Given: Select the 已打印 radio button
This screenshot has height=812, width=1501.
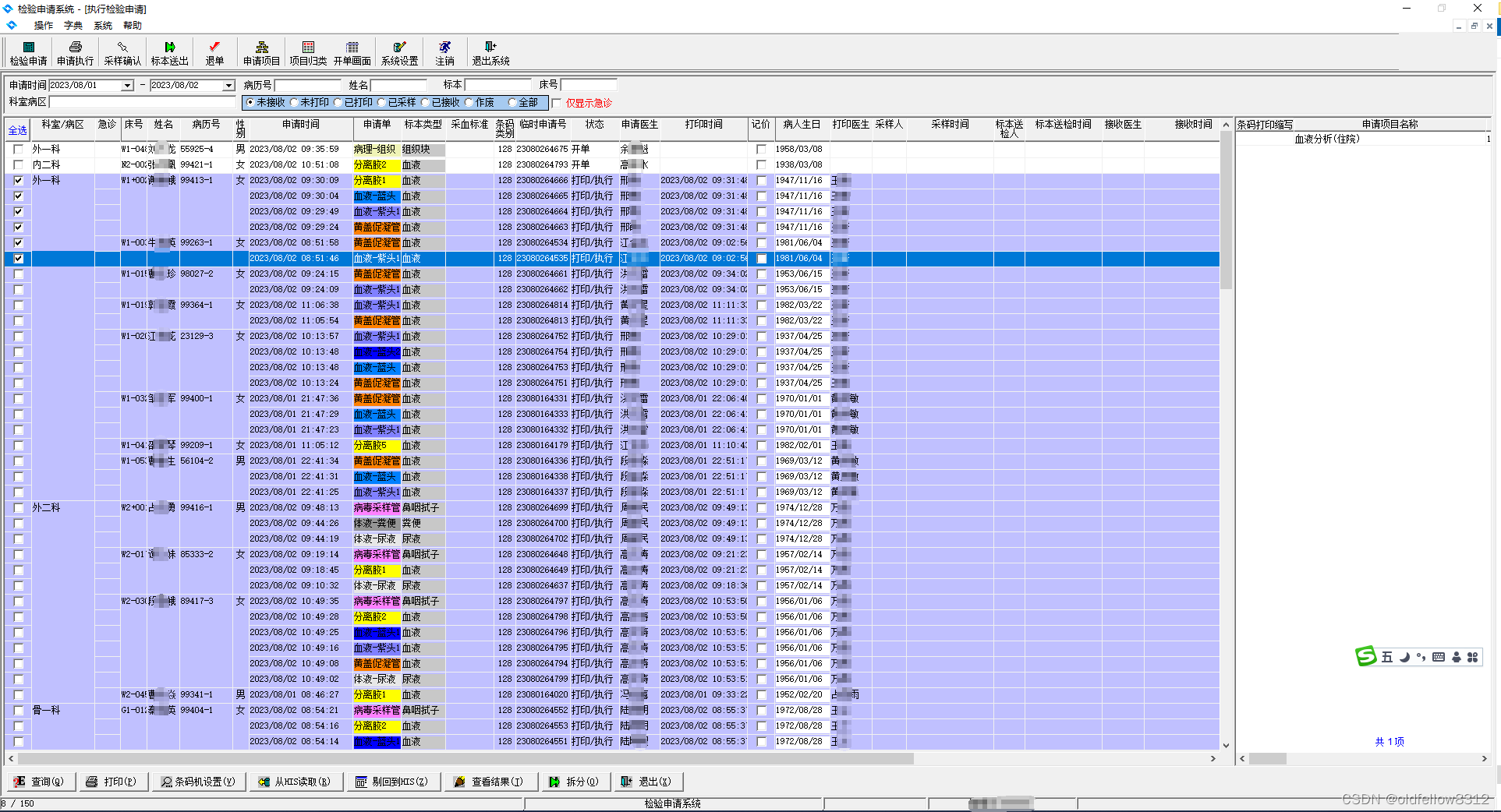Looking at the screenshot, I should click(338, 102).
